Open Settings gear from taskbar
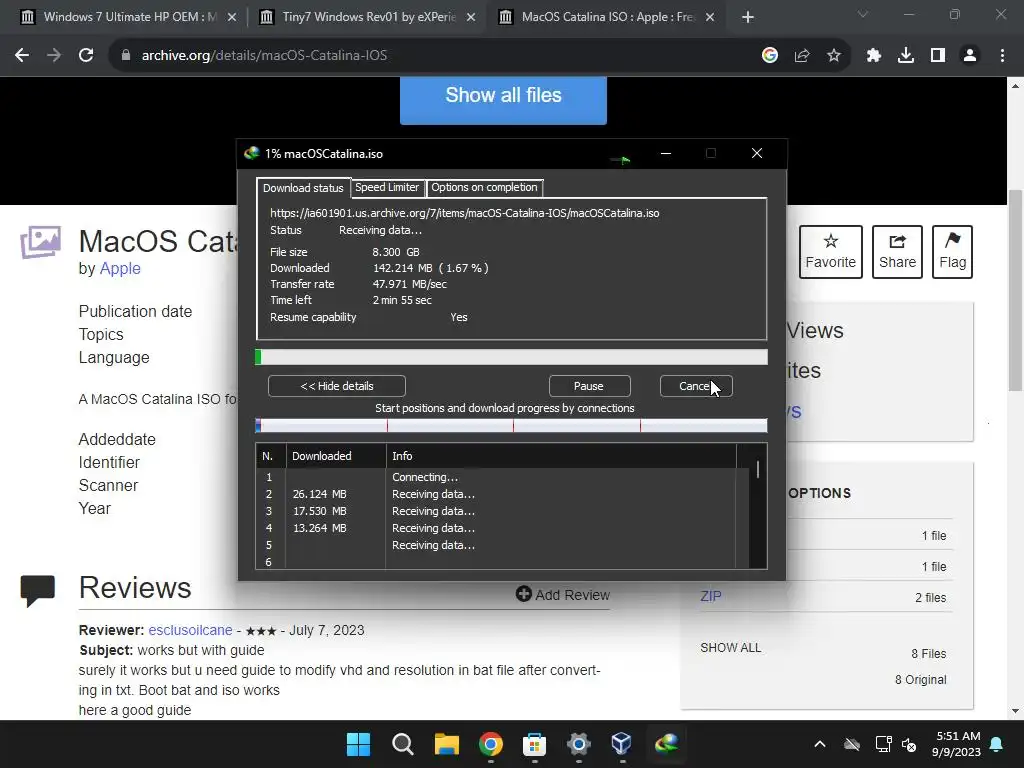This screenshot has height=768, width=1024. pyautogui.click(x=579, y=744)
